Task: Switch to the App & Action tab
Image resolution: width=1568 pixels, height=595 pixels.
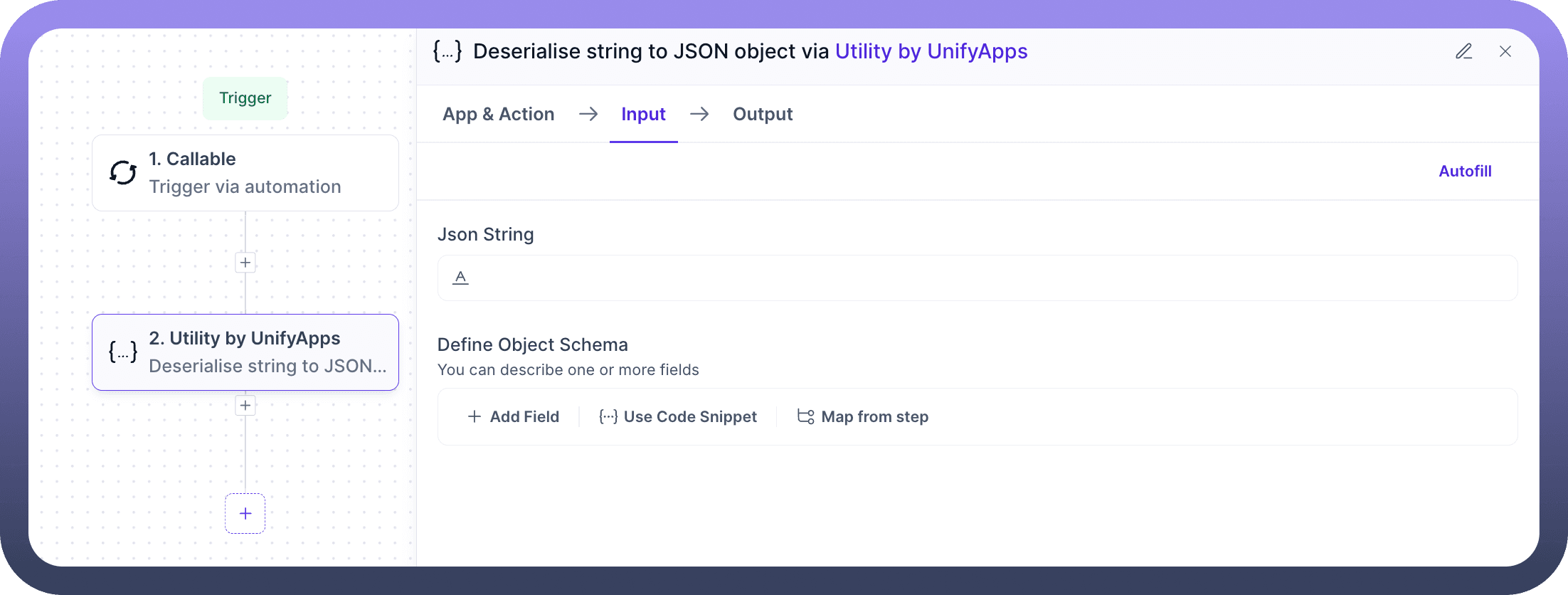Action: pyautogui.click(x=498, y=114)
